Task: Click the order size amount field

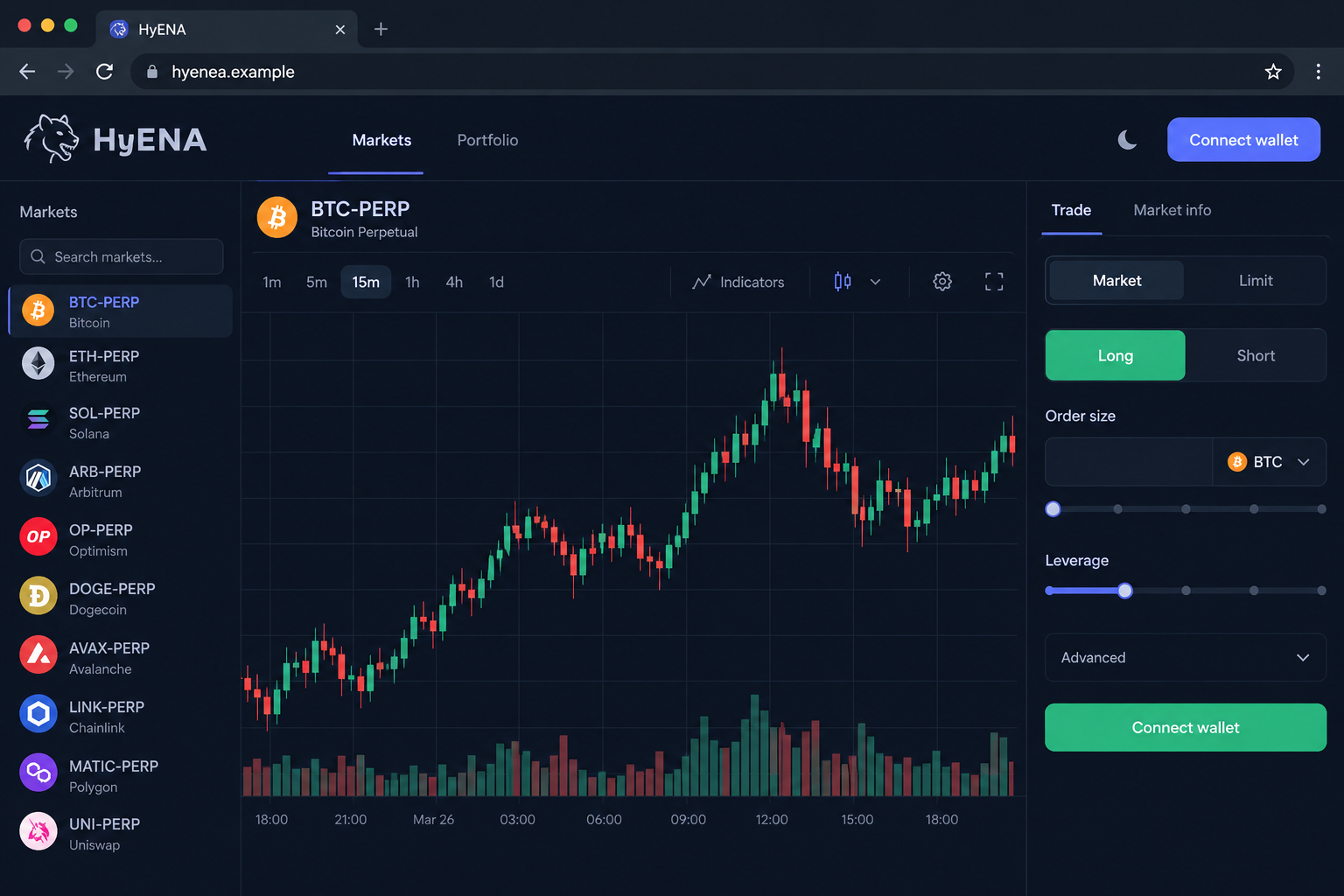Action: pos(1129,461)
